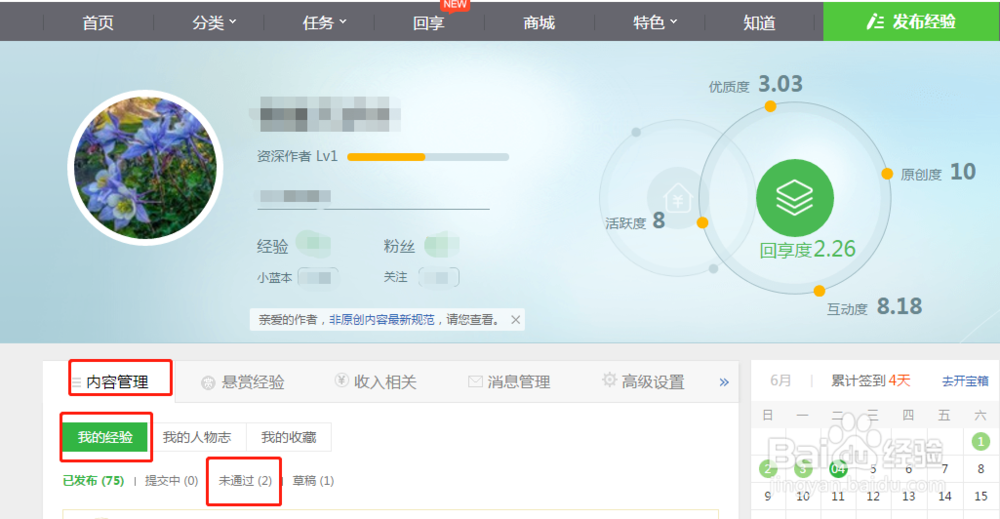The height and width of the screenshot is (519, 1000).
Task: Click the 消息管理 envelope icon
Action: [x=475, y=381]
